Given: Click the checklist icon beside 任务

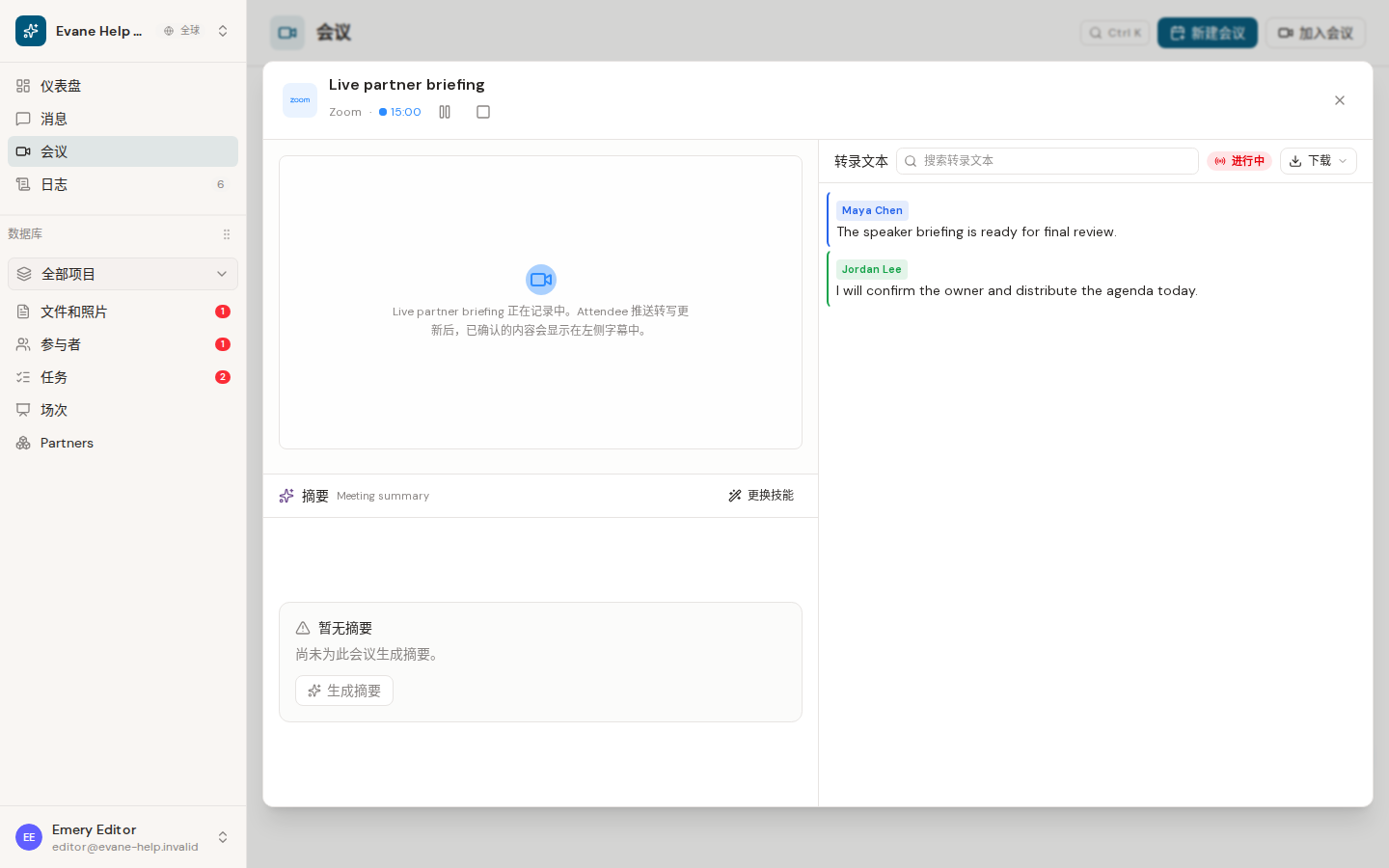Looking at the screenshot, I should pos(23,377).
